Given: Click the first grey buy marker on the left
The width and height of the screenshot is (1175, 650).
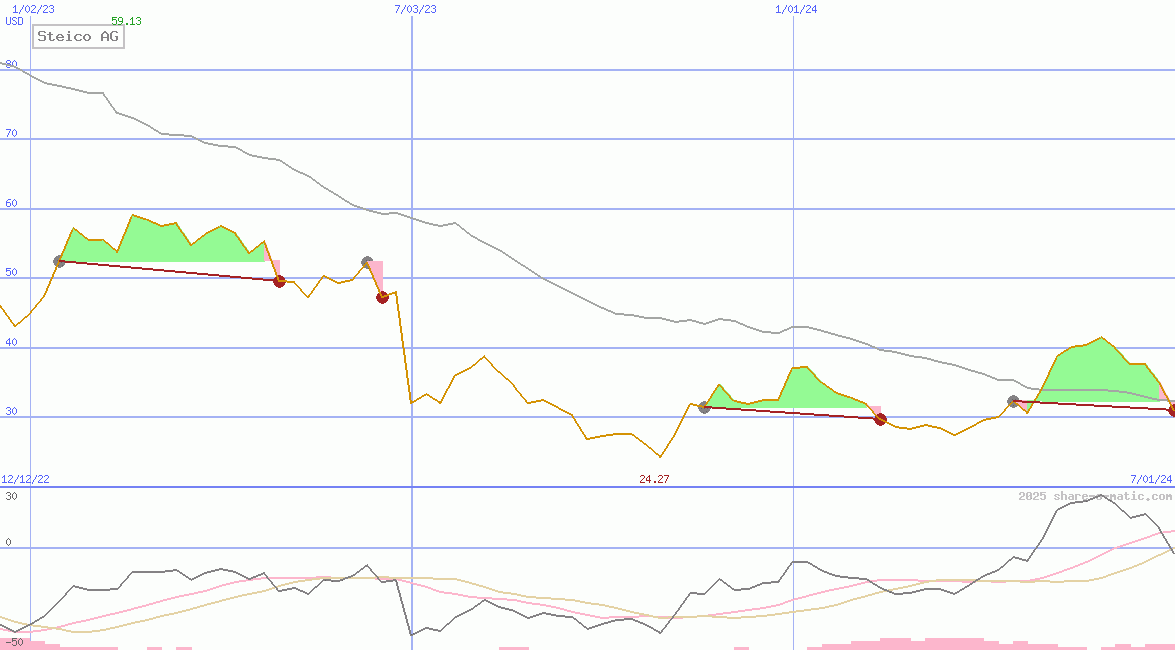Looking at the screenshot, I should (59, 261).
